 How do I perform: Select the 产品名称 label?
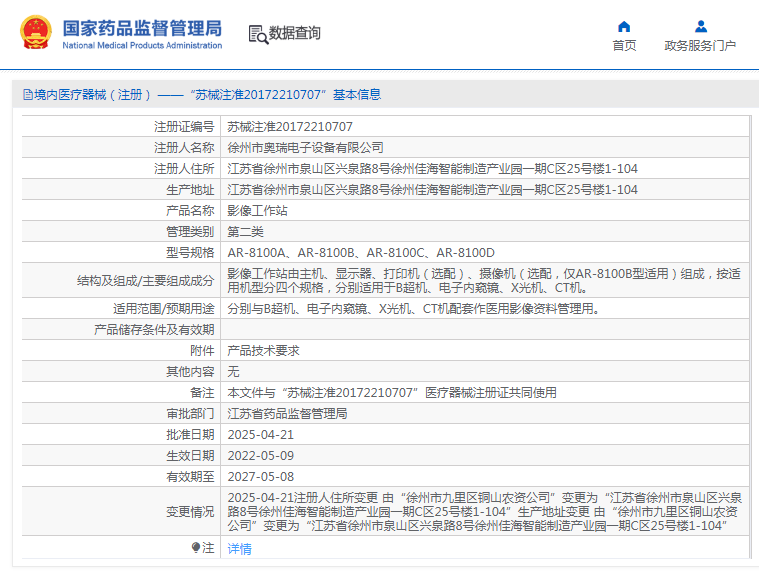tap(190, 211)
